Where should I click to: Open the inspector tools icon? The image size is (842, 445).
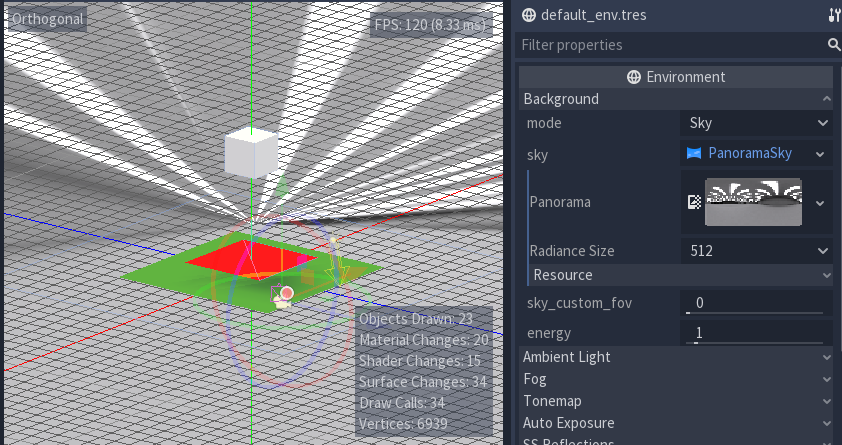point(835,15)
